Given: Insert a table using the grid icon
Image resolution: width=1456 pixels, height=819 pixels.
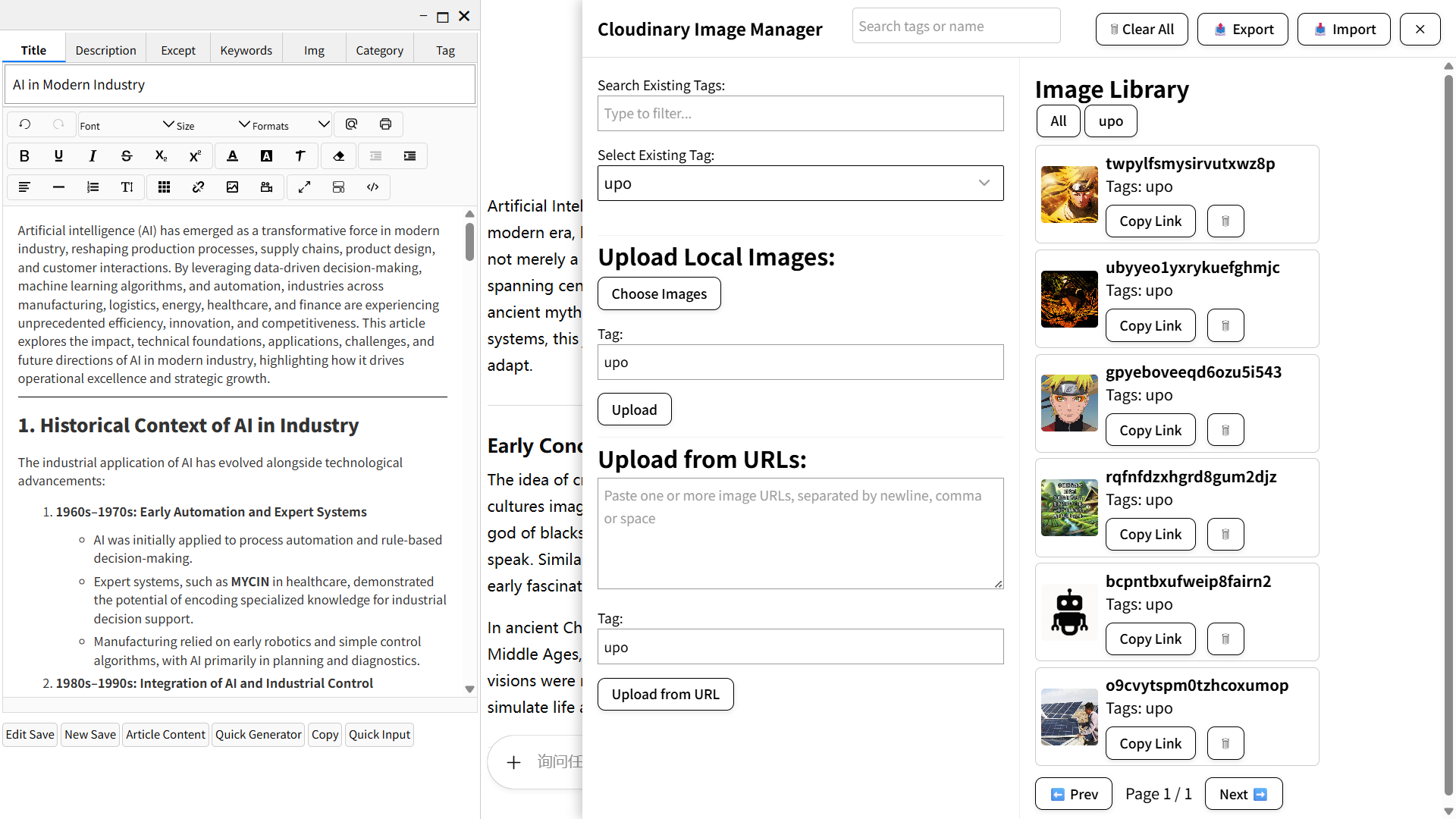Looking at the screenshot, I should point(164,187).
